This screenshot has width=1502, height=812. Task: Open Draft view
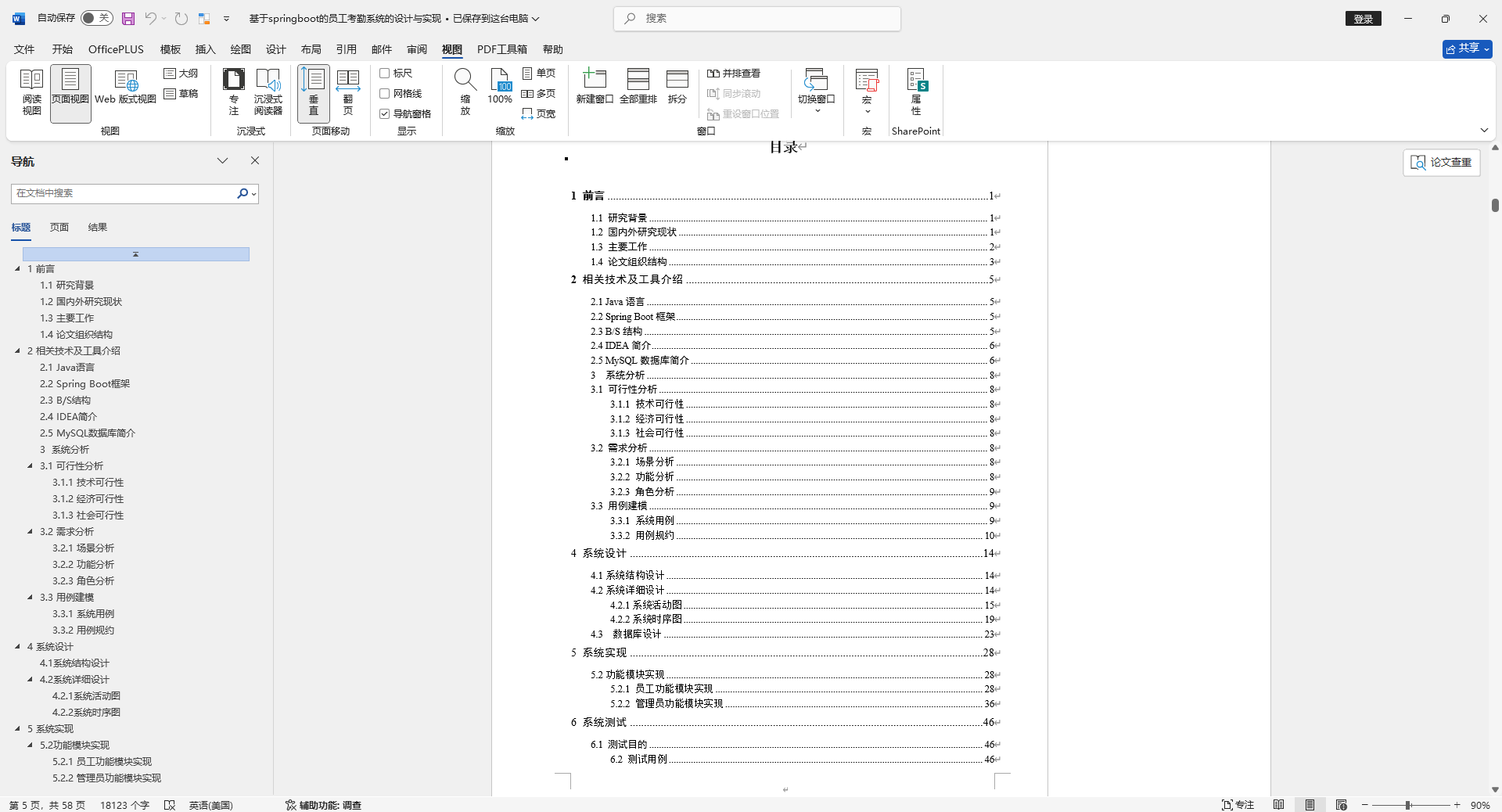pyautogui.click(x=181, y=94)
